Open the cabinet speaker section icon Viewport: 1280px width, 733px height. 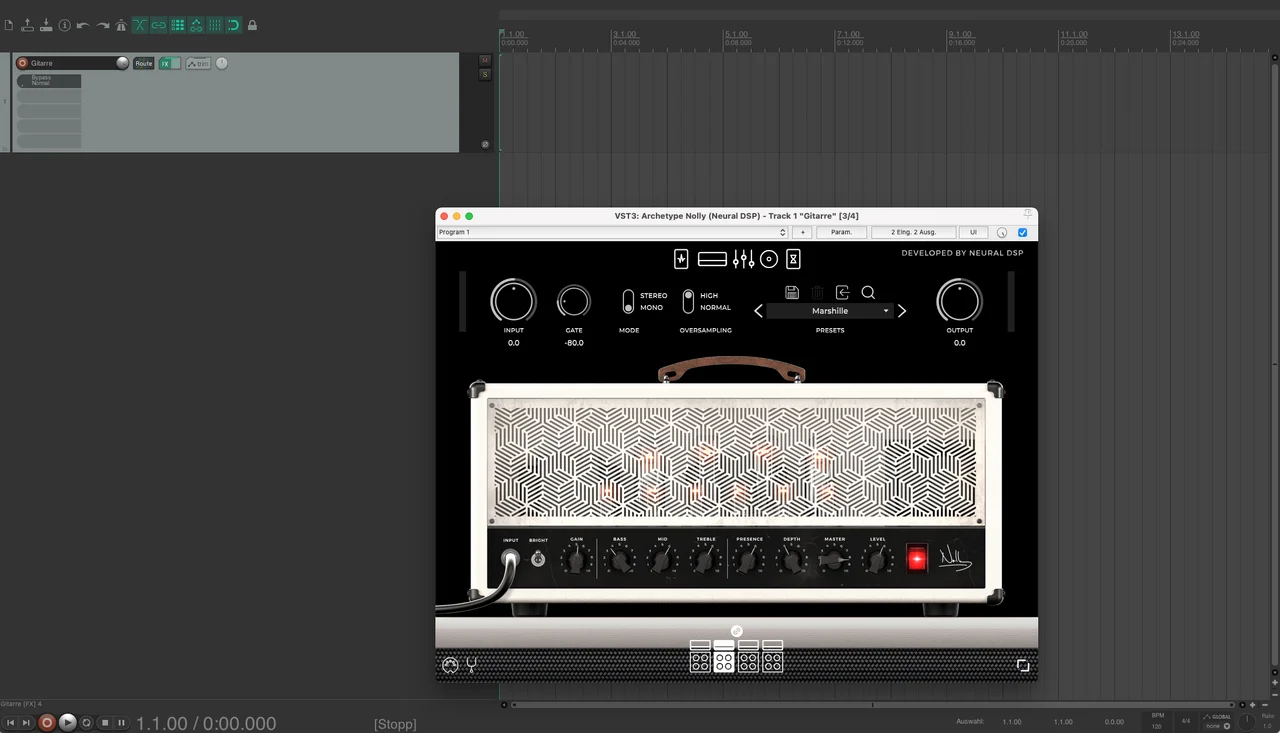coord(769,259)
